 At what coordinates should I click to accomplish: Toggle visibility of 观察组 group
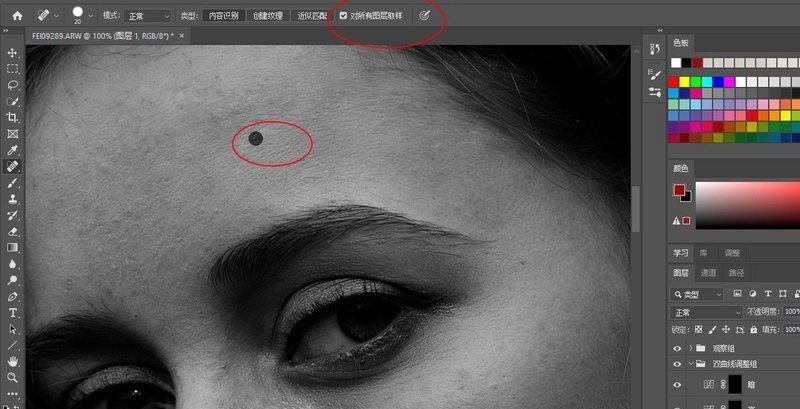[677, 348]
